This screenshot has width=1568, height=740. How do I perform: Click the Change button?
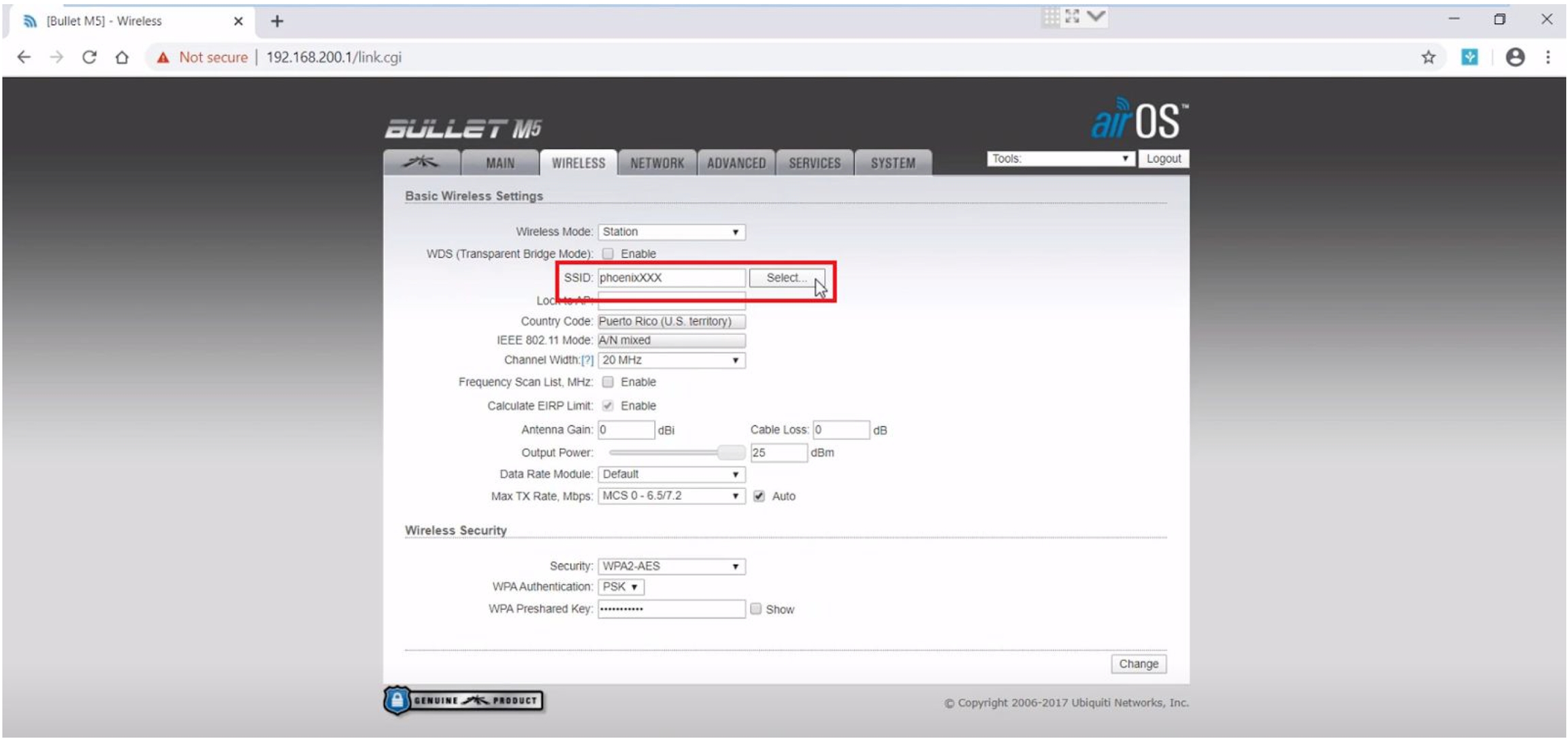pos(1139,664)
